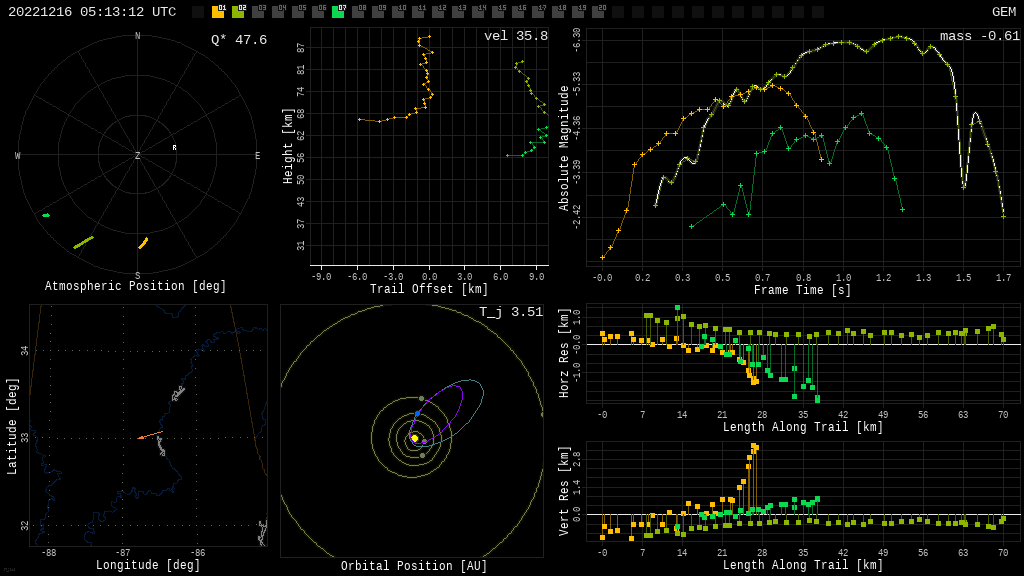Click the Q* 47.6 value
The image size is (1024, 576).
point(238,40)
